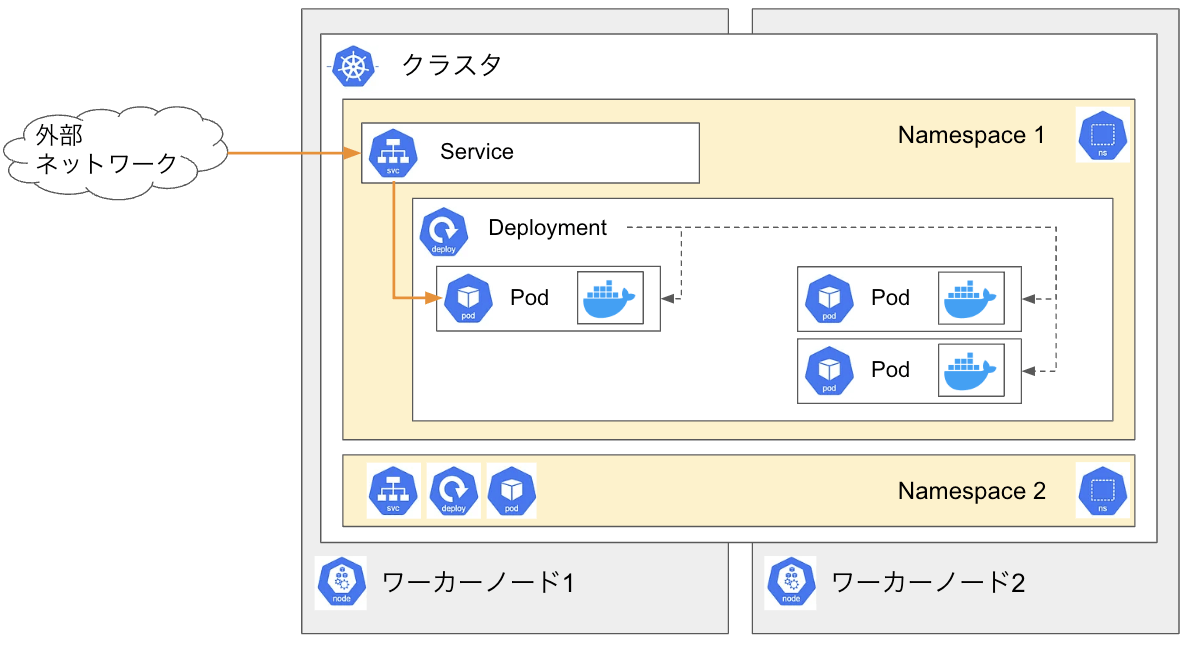Click the 外部ネットワーク cloud shape
The height and width of the screenshot is (645, 1184).
click(115, 153)
